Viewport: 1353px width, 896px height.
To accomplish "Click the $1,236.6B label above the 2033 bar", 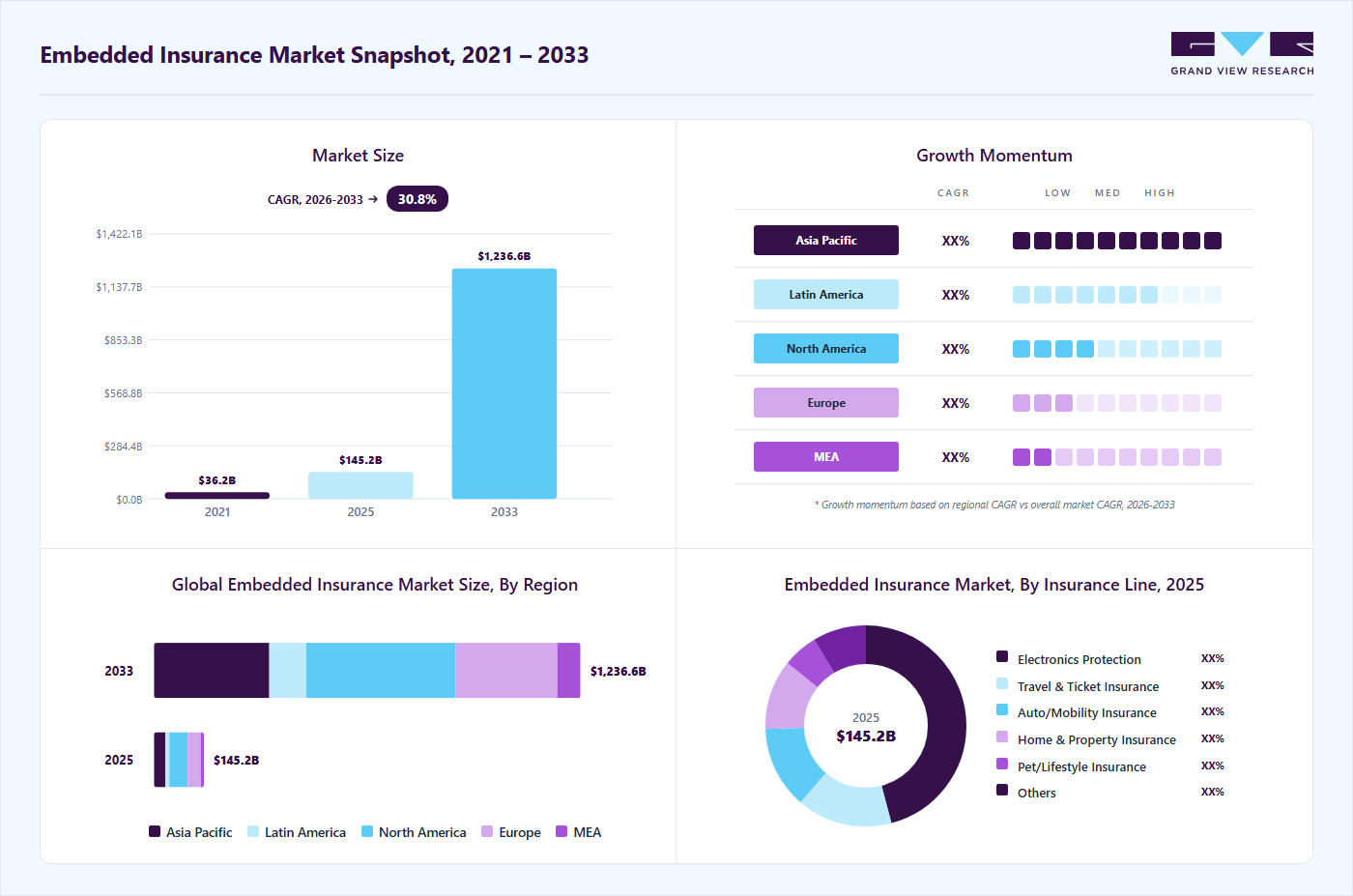I will tap(504, 256).
